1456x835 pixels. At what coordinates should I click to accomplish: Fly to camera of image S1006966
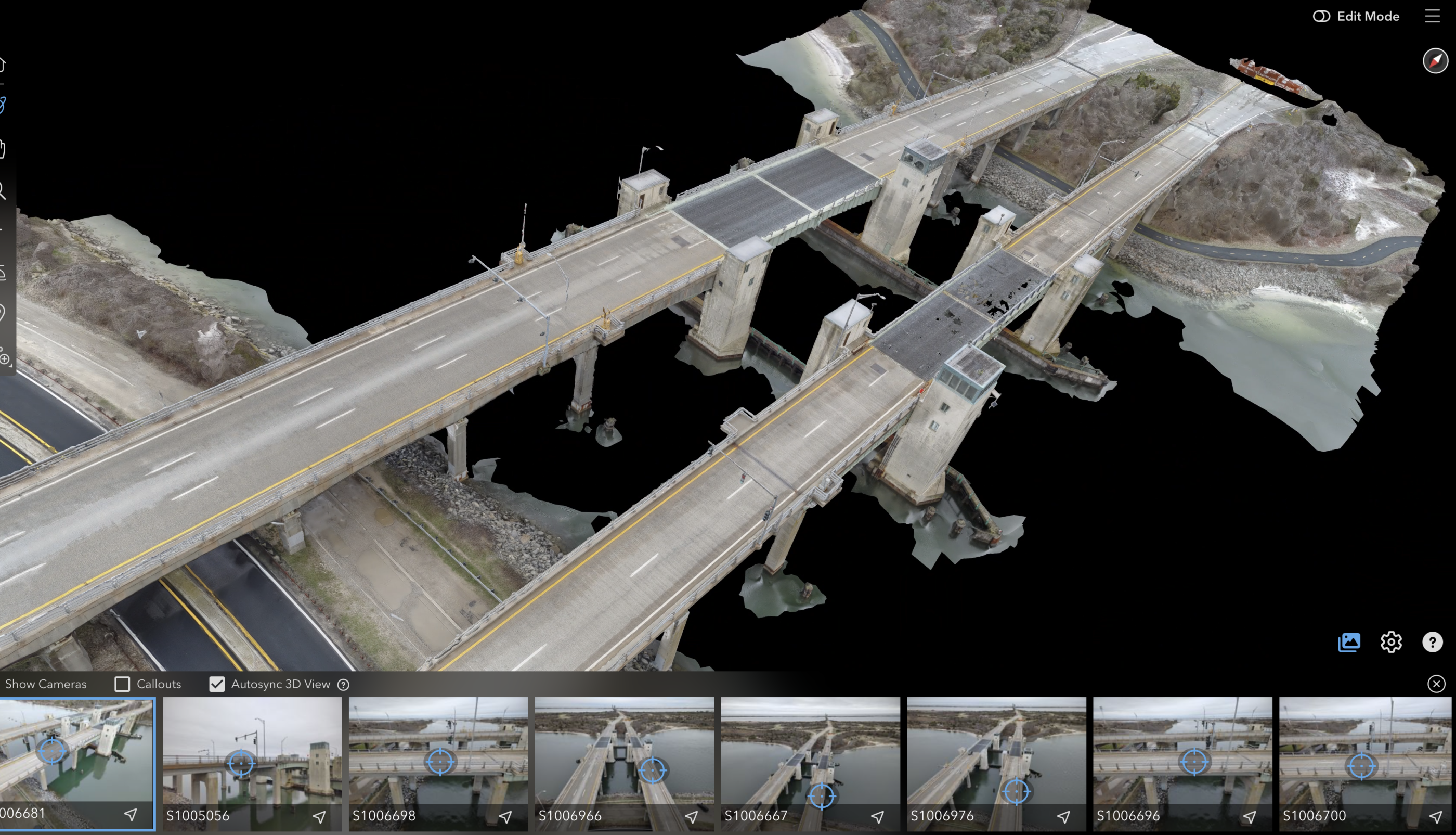pyautogui.click(x=691, y=816)
